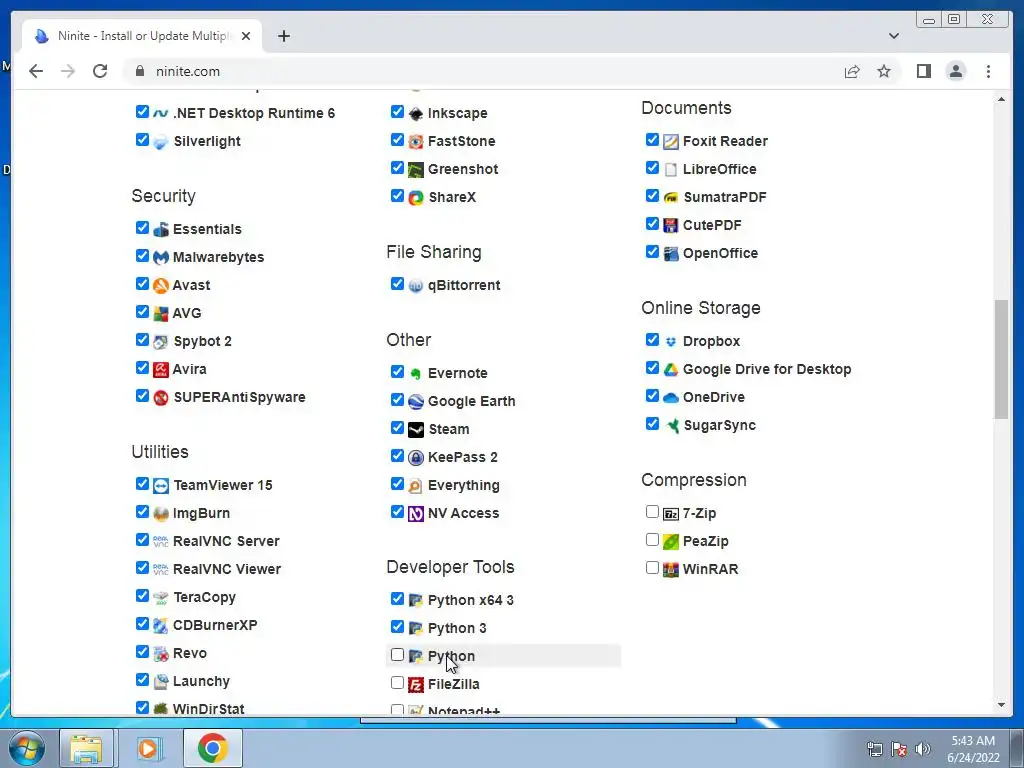Click the taskbar clock showing 5:43 AM
1024x768 pixels.
click(x=973, y=749)
